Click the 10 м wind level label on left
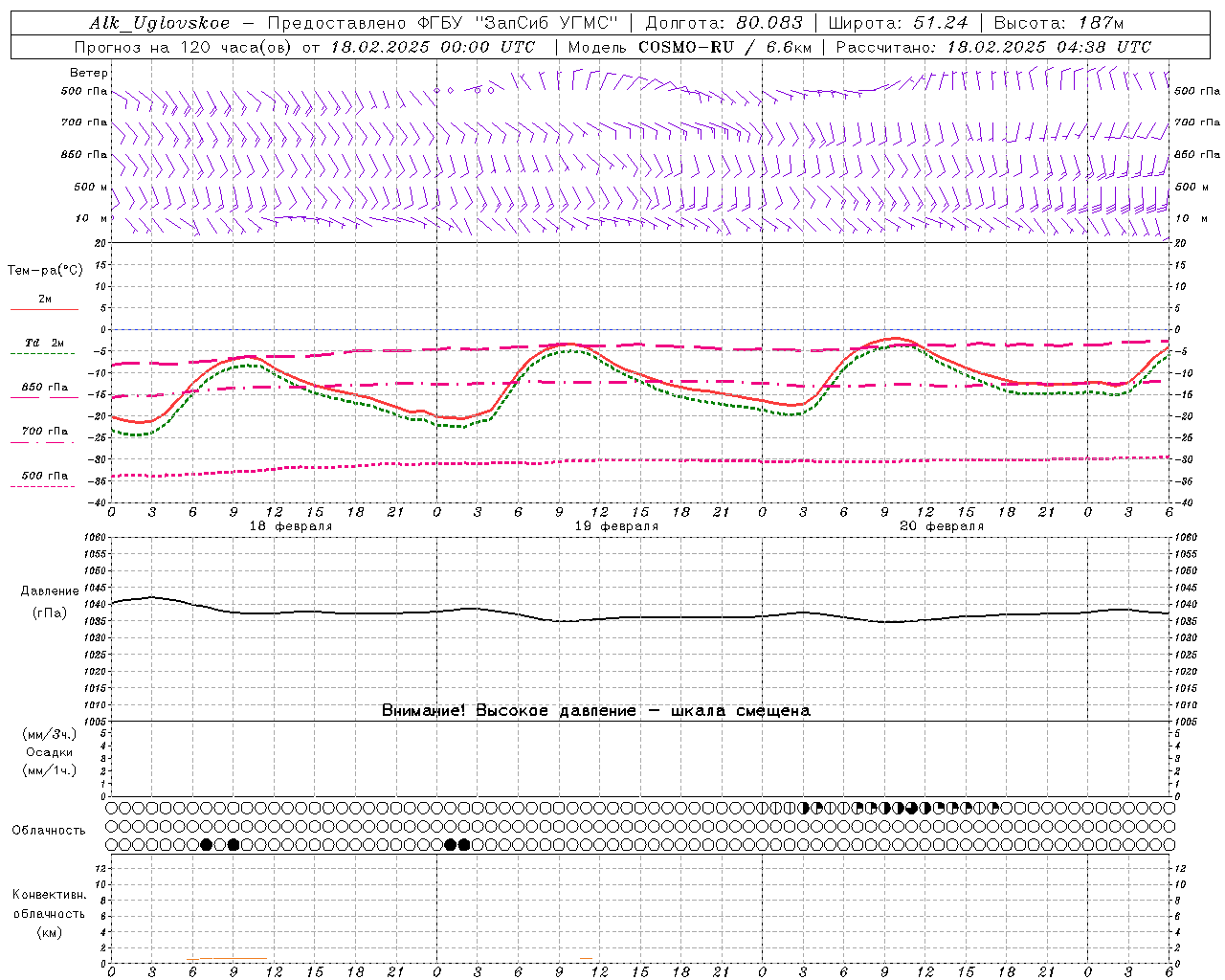The width and height of the screenshot is (1225, 980). click(92, 218)
